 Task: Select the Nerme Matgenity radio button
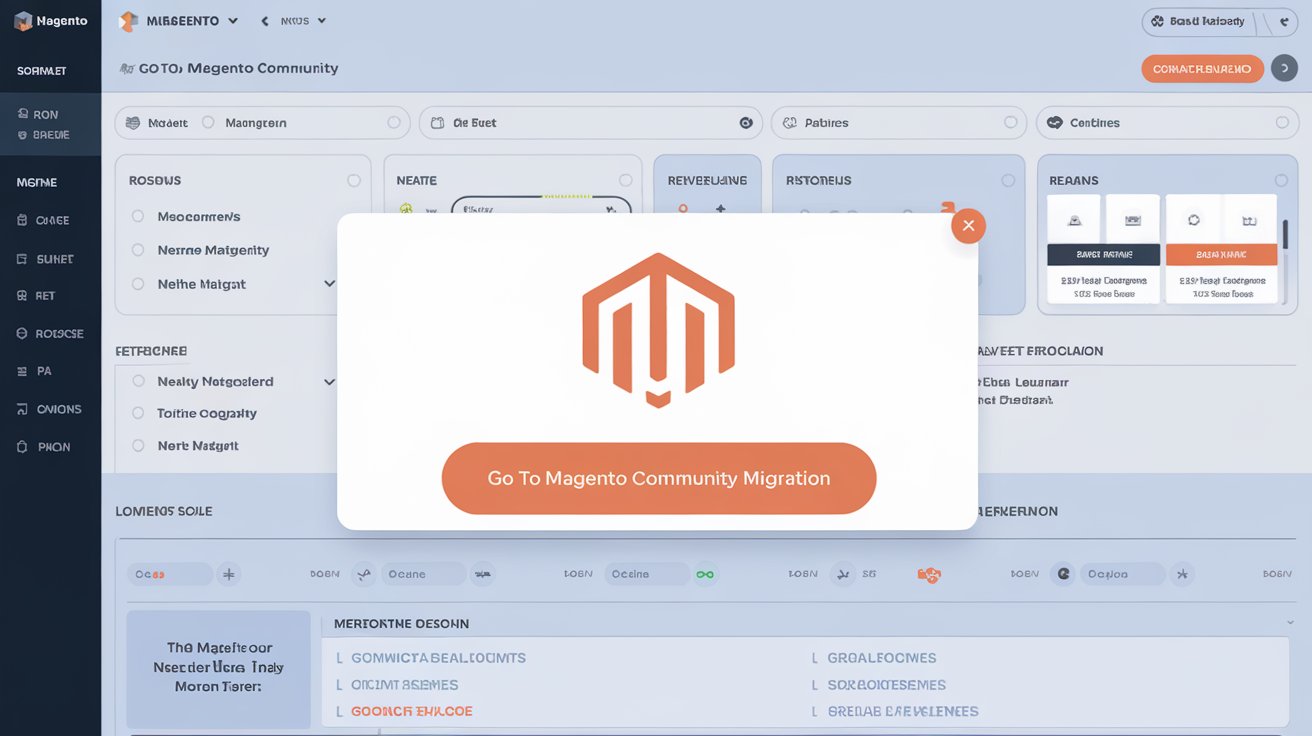[x=138, y=250]
